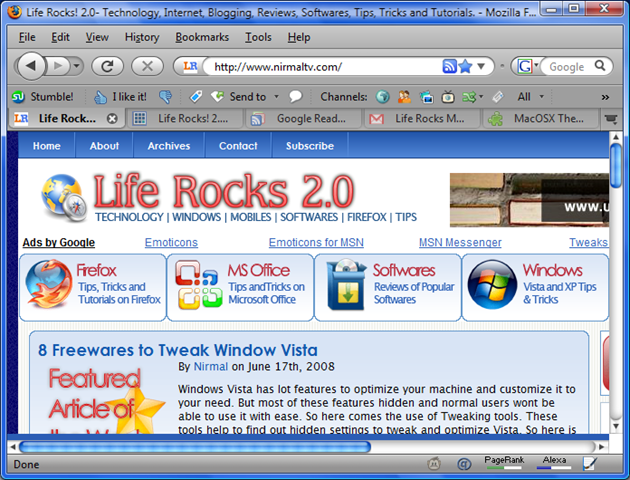Click the I like it! thumbs up button
This screenshot has height=480, width=630.
(120, 97)
